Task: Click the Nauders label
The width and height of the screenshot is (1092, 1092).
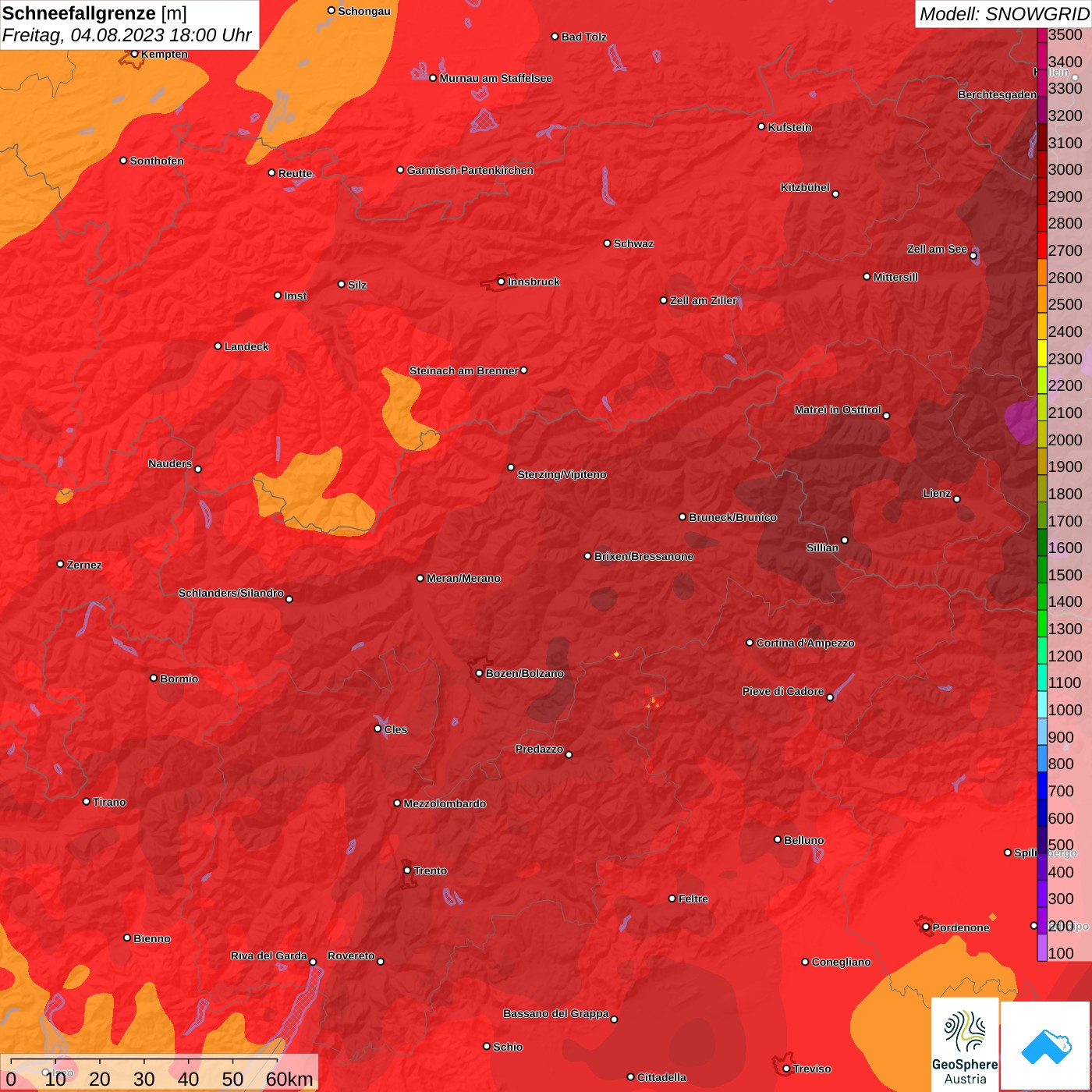Action: [170, 463]
